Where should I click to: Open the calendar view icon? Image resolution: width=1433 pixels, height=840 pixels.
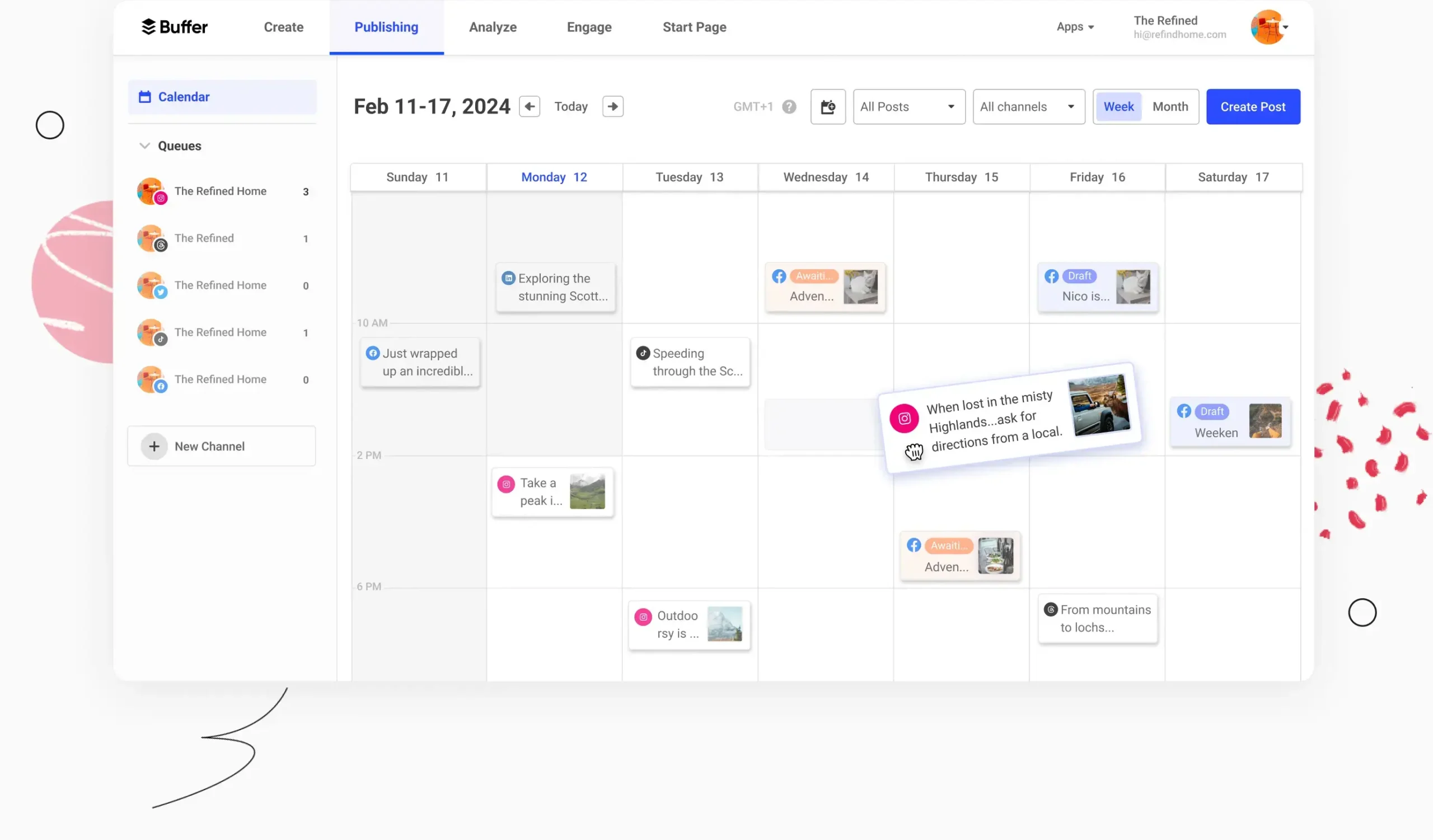[828, 106]
